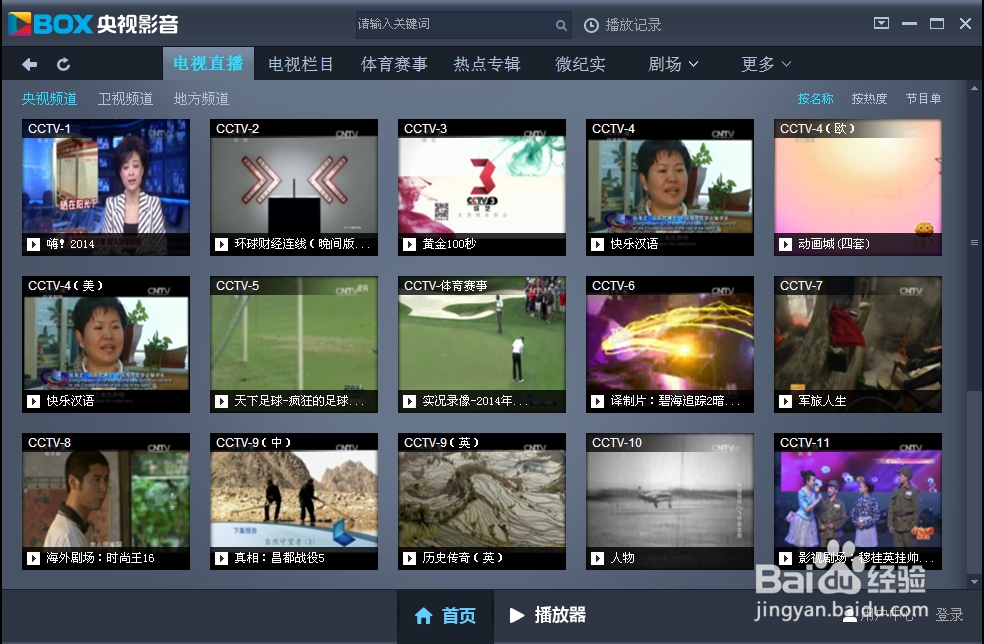
Task: Click play icon beside 历史传奇(英)
Action: pos(410,558)
